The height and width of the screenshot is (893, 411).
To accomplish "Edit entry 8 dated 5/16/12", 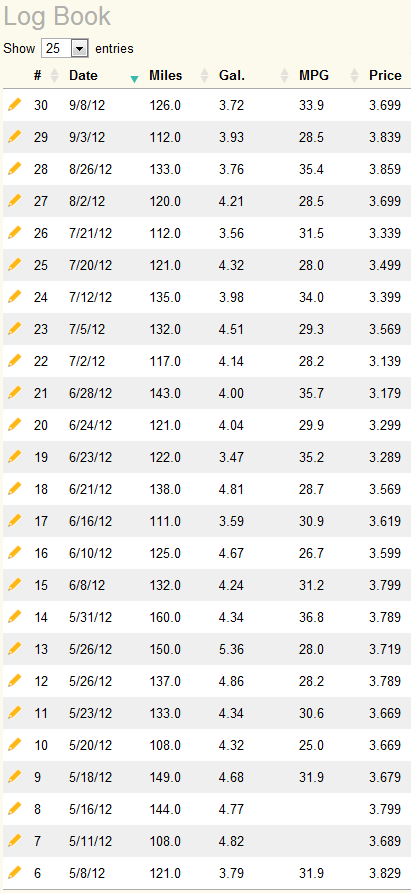I will [15, 808].
